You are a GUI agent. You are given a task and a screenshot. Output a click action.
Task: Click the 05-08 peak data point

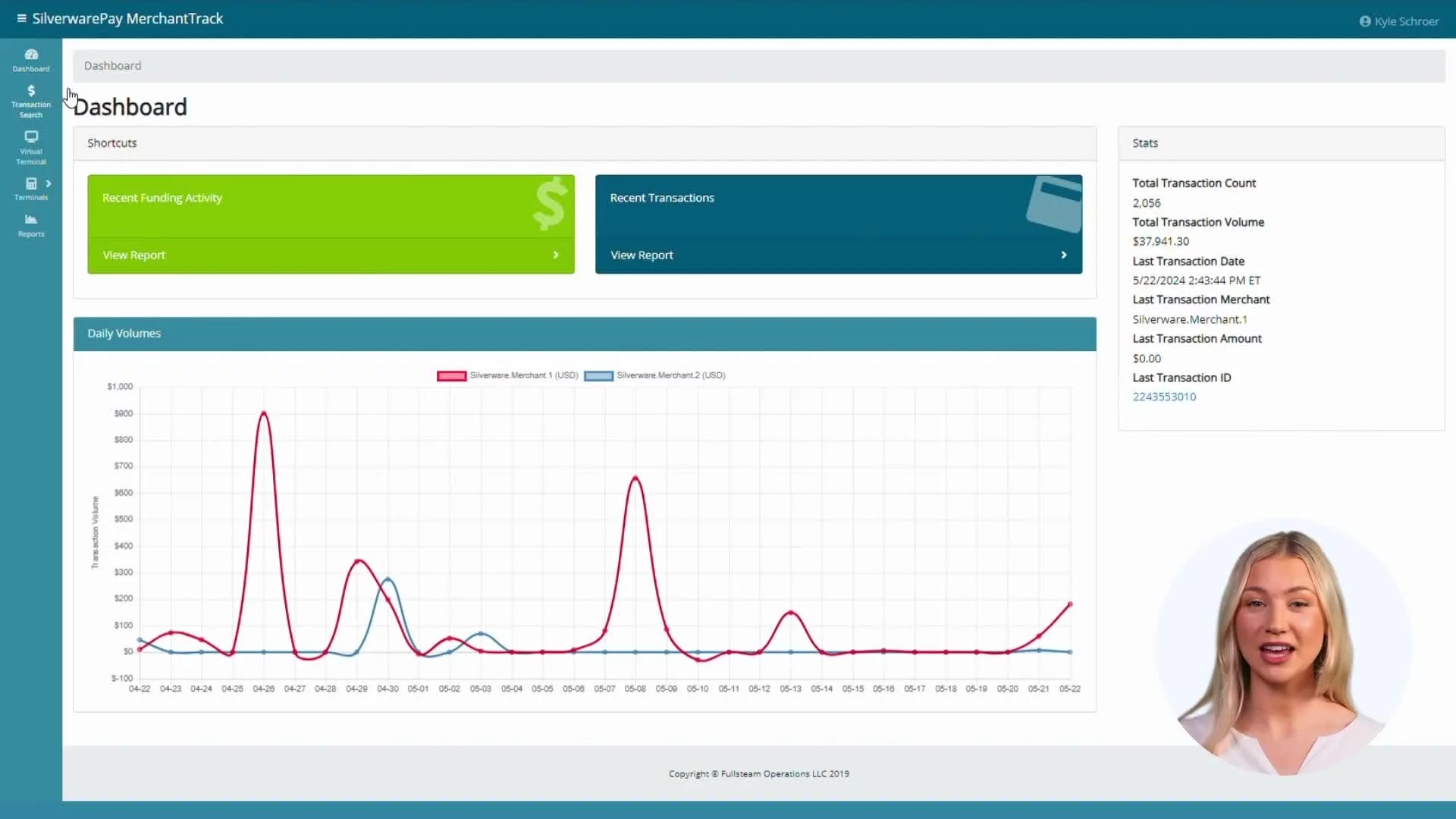coord(635,478)
